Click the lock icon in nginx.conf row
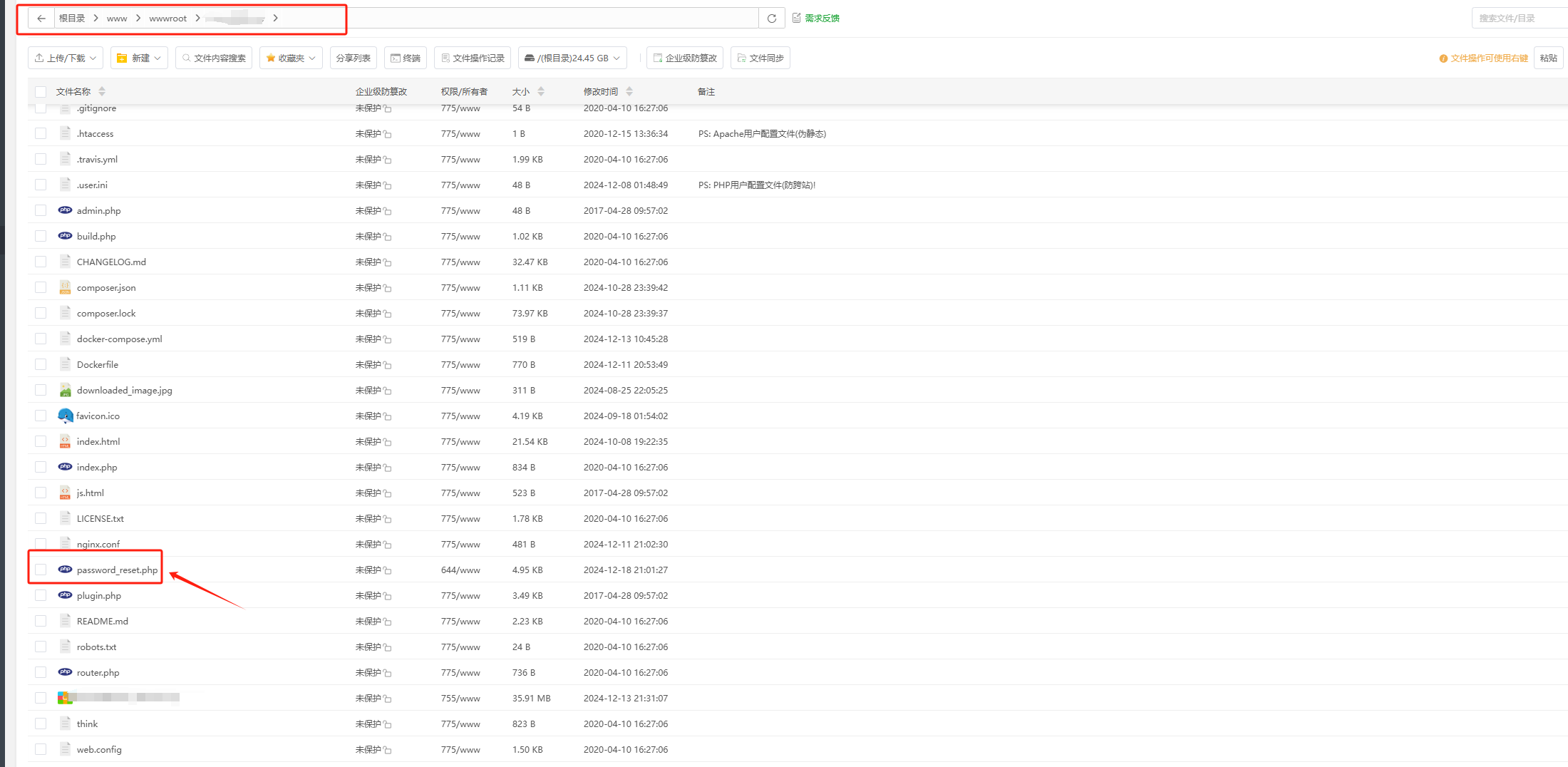The height and width of the screenshot is (767, 1568). [x=387, y=545]
